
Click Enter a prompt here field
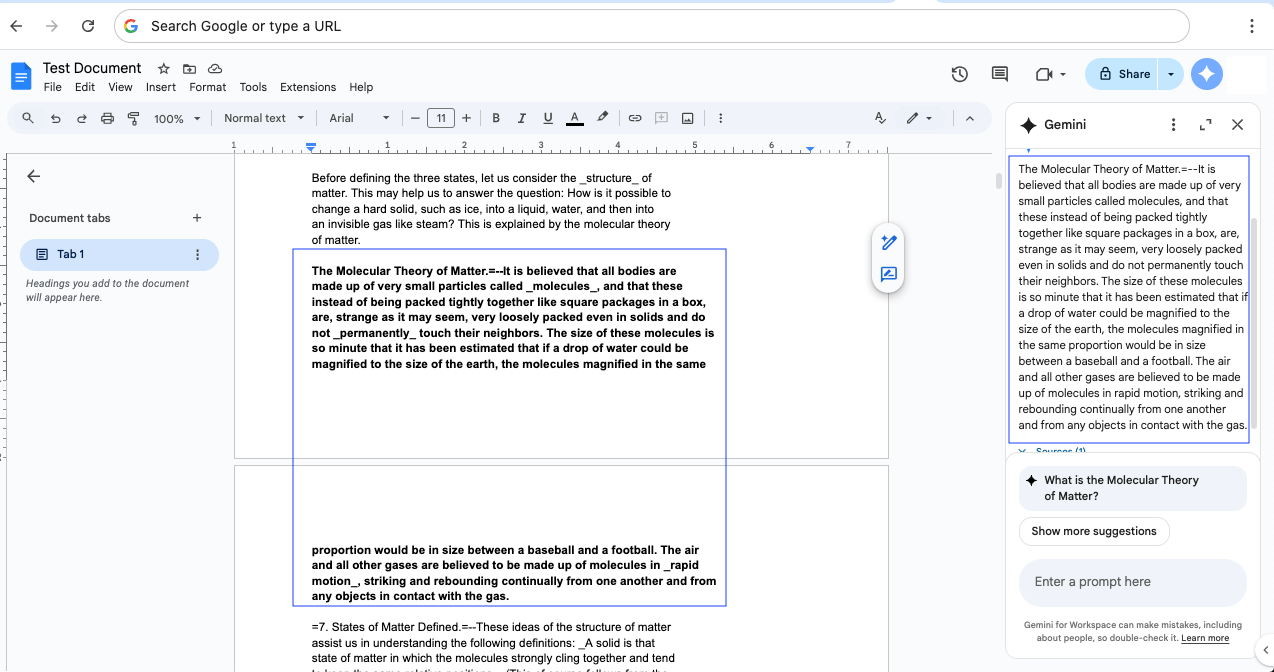(x=1133, y=582)
